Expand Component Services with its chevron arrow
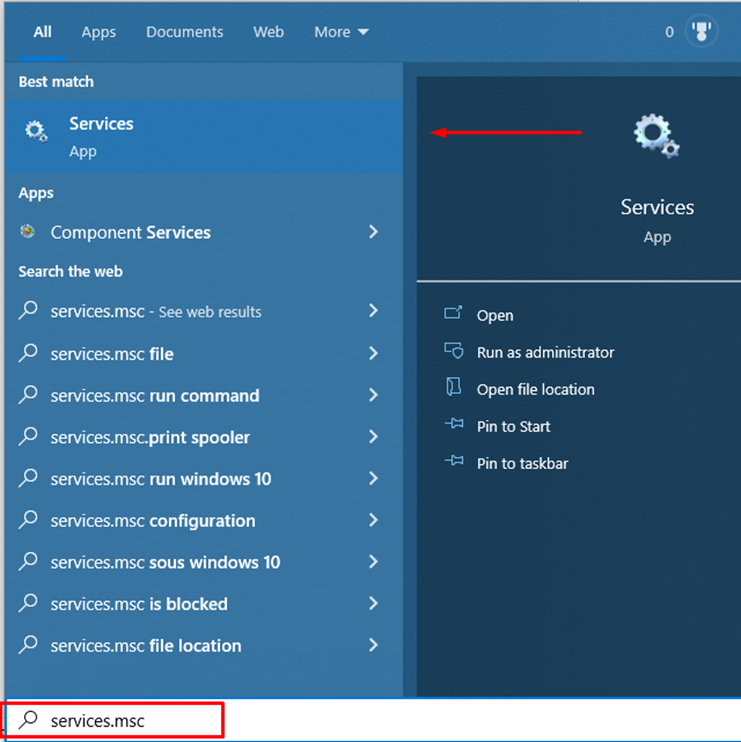Screen dimensions: 741x742 [373, 232]
